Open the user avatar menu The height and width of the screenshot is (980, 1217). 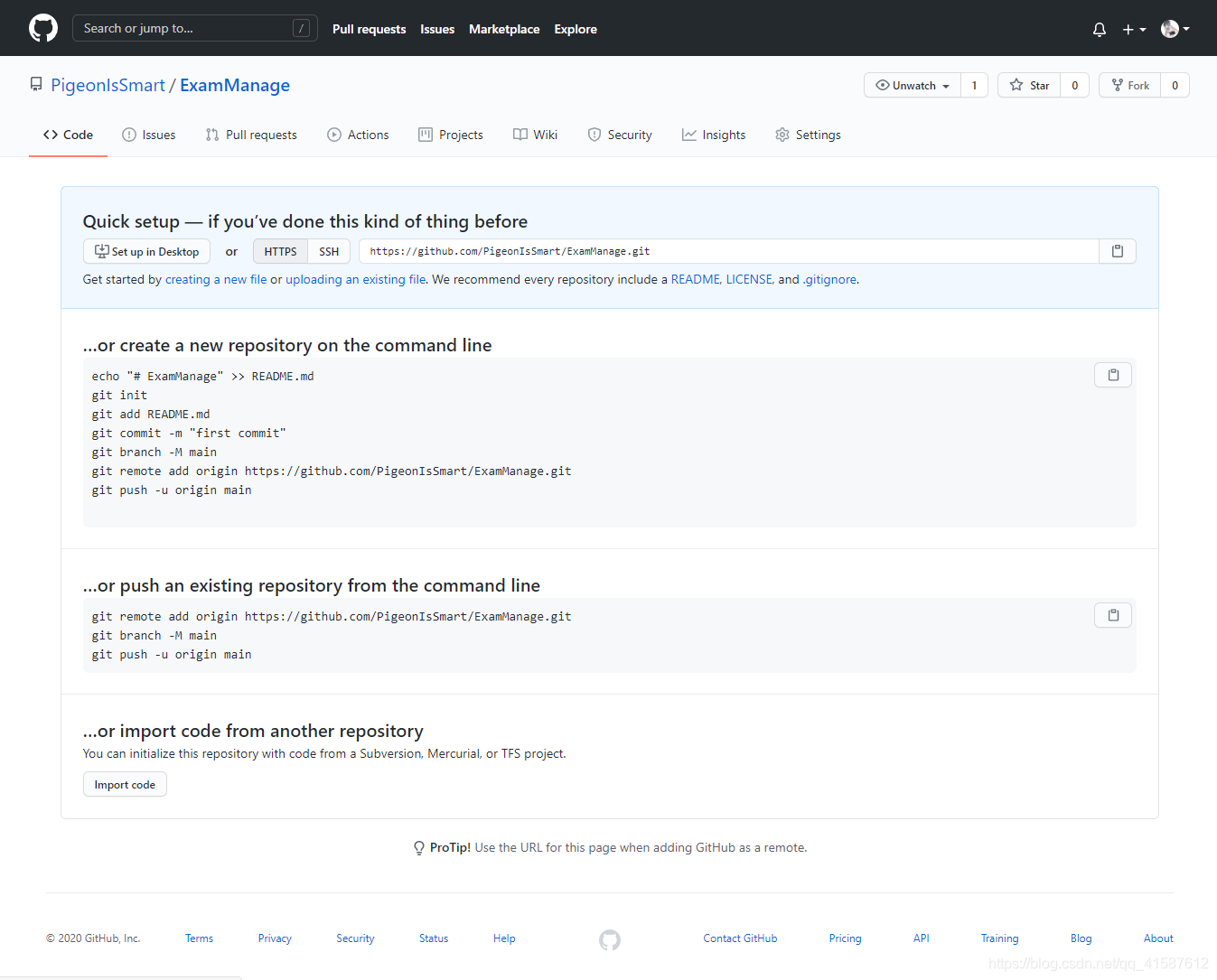[x=1175, y=29]
